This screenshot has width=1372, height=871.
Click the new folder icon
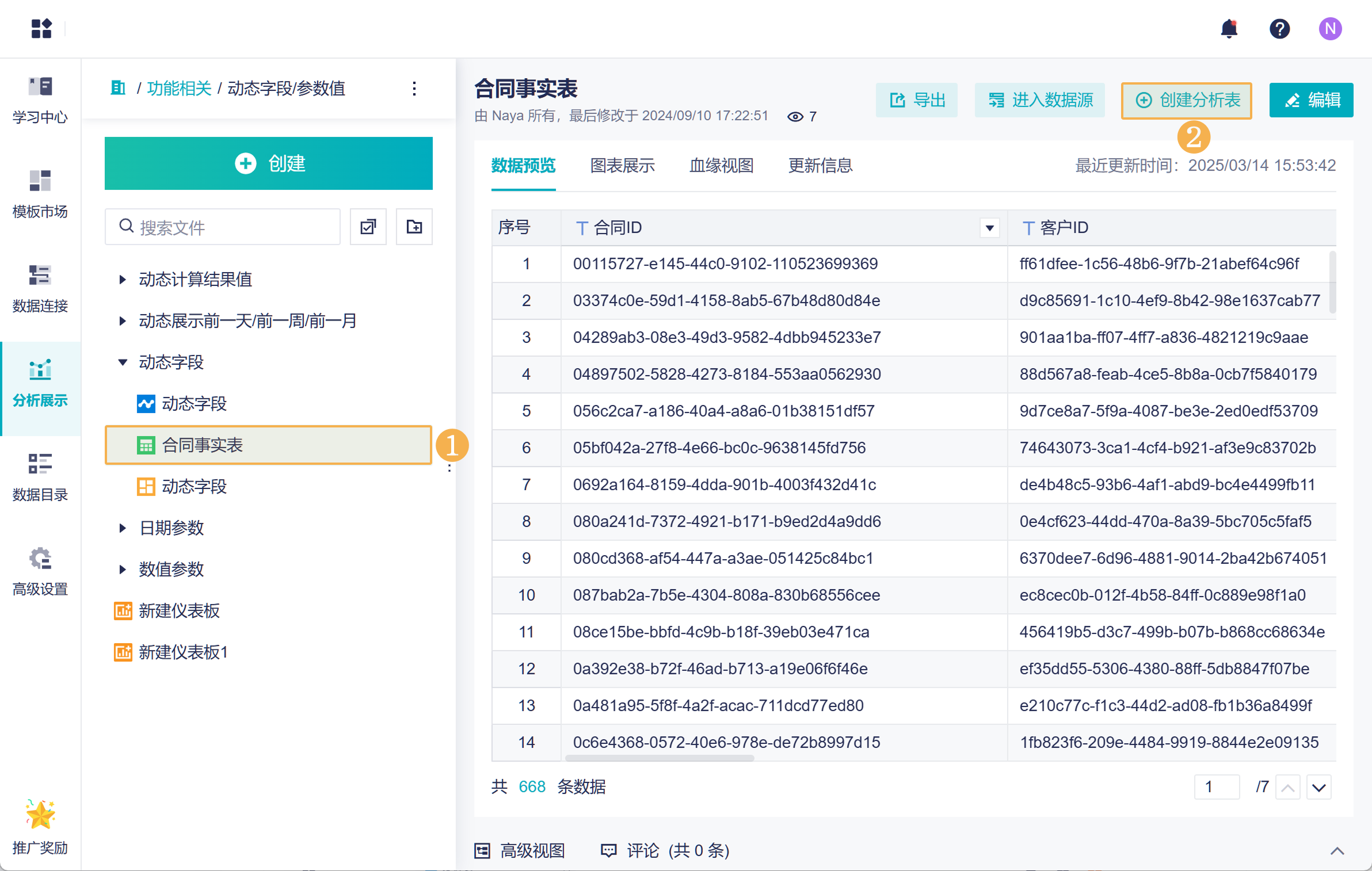pyautogui.click(x=414, y=227)
